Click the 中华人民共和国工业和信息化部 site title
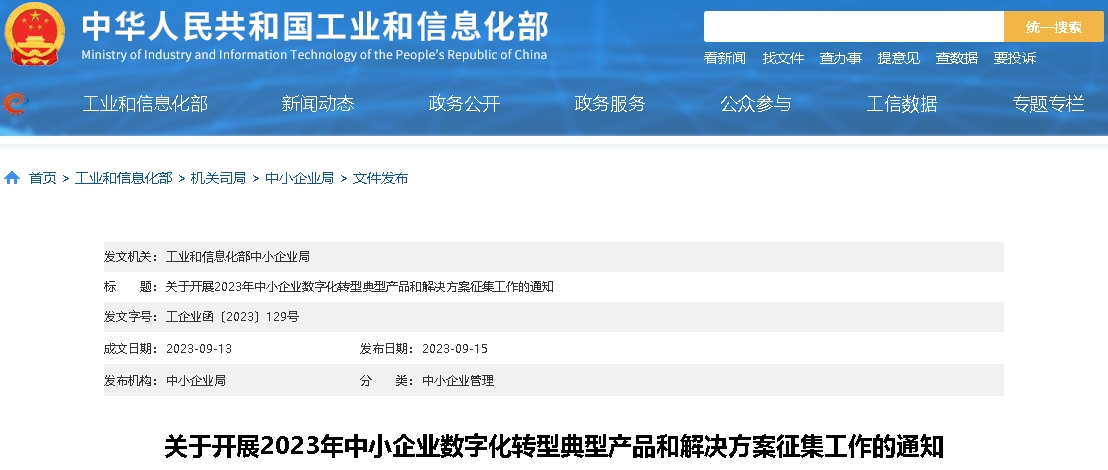This screenshot has width=1108, height=470. coord(315,27)
